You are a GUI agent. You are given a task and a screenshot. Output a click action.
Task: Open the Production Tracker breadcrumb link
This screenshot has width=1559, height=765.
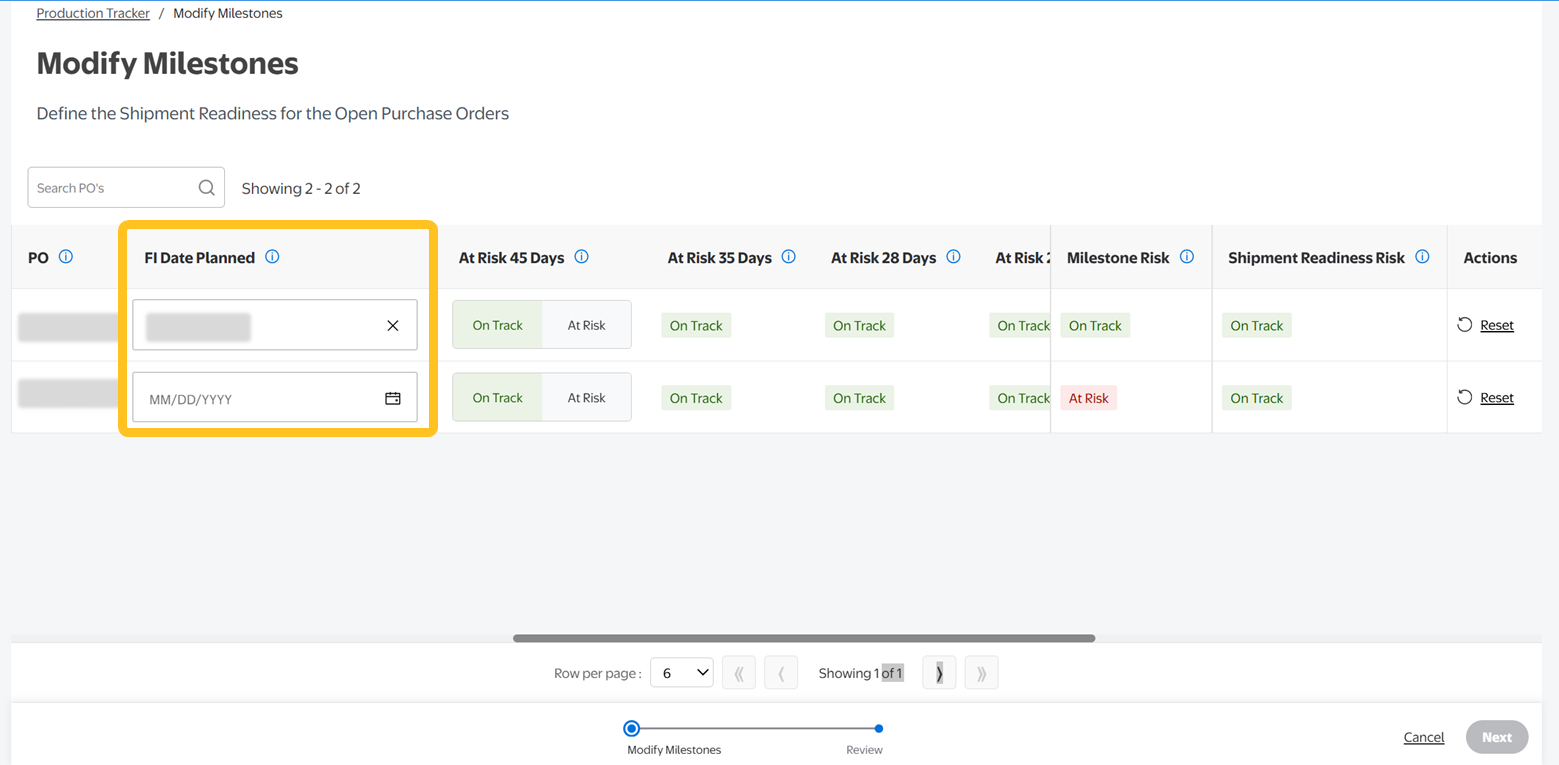[x=93, y=13]
